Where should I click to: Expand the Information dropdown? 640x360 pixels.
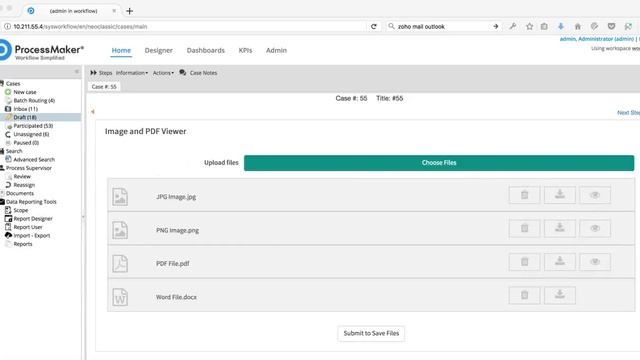pyautogui.click(x=132, y=73)
